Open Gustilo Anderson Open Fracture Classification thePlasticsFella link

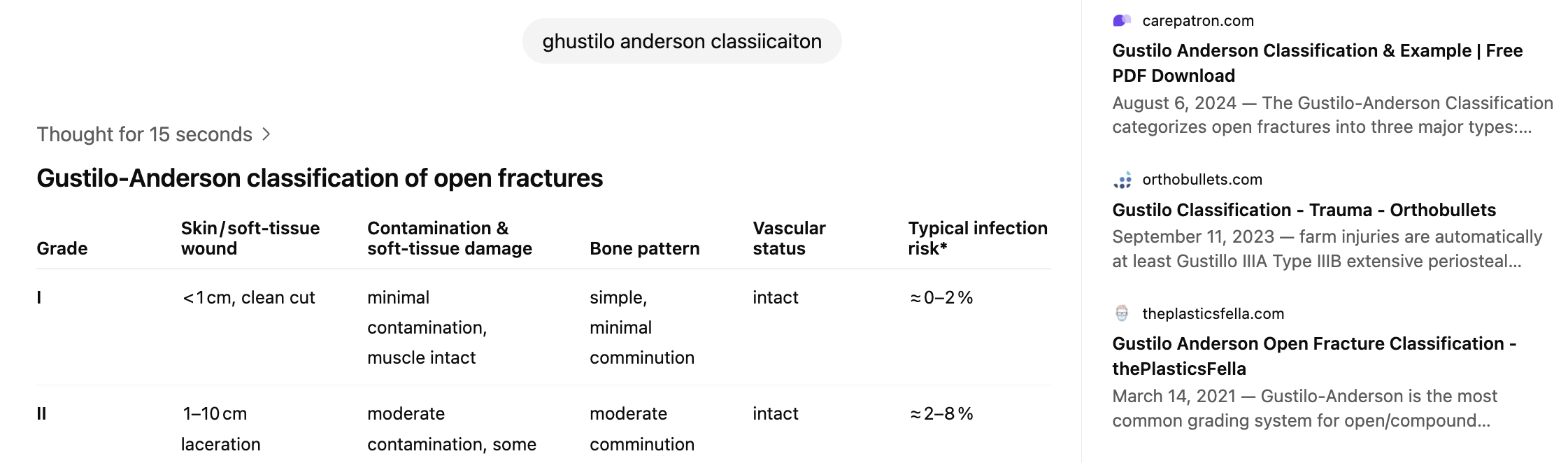pos(1314,356)
